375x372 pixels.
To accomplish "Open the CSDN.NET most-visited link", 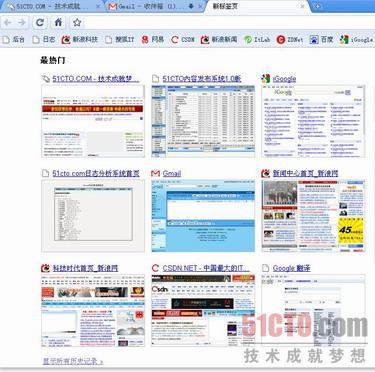I will [206, 268].
